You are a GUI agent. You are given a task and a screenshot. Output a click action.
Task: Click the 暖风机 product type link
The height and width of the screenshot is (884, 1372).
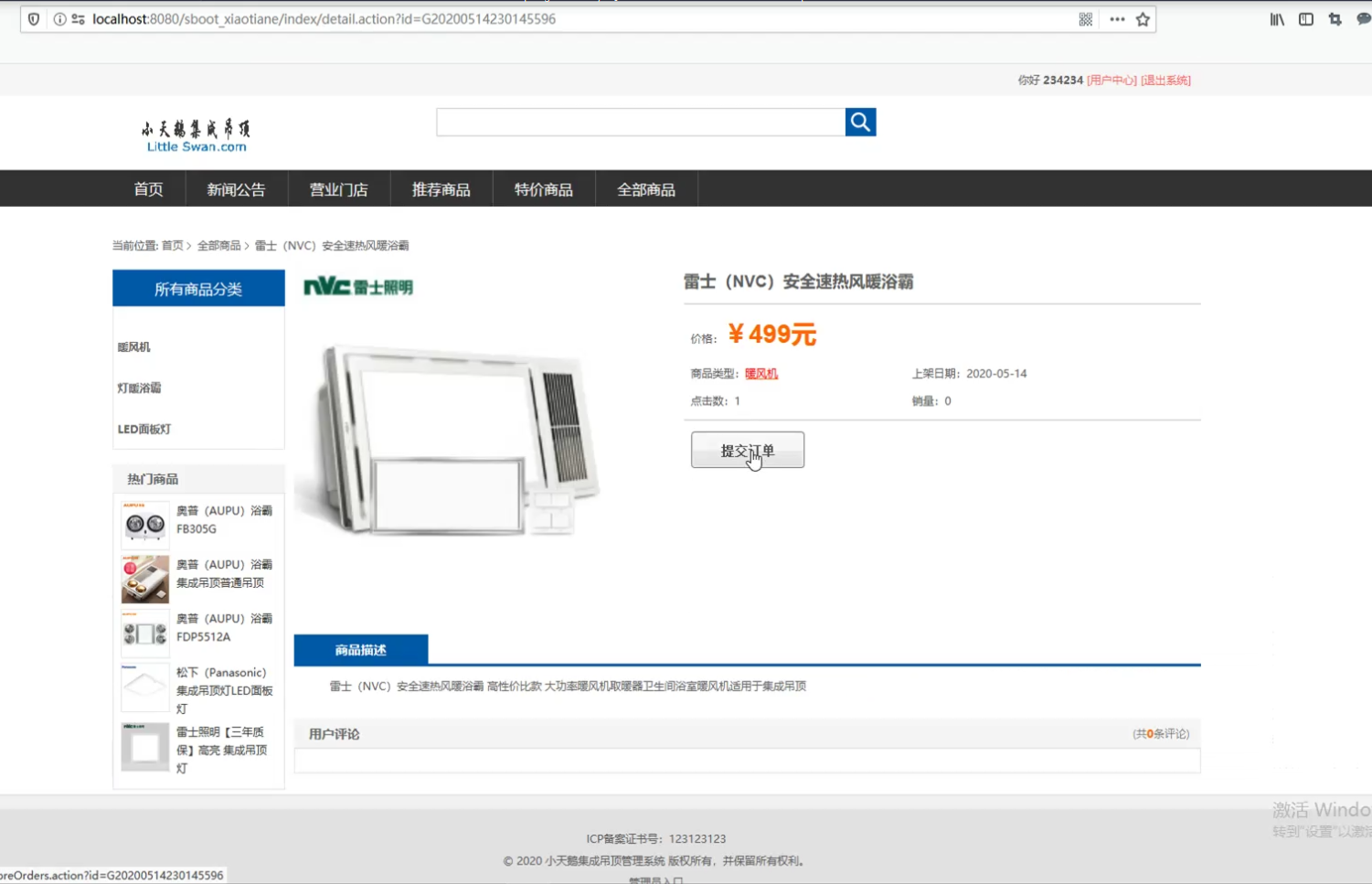761,374
